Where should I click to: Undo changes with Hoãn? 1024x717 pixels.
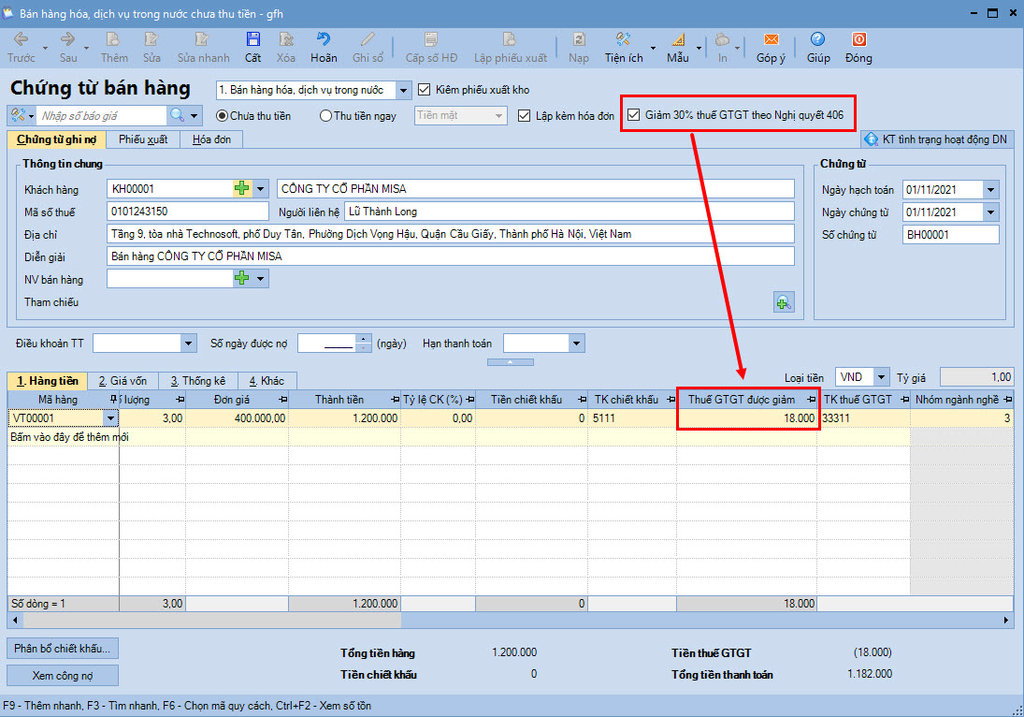323,48
